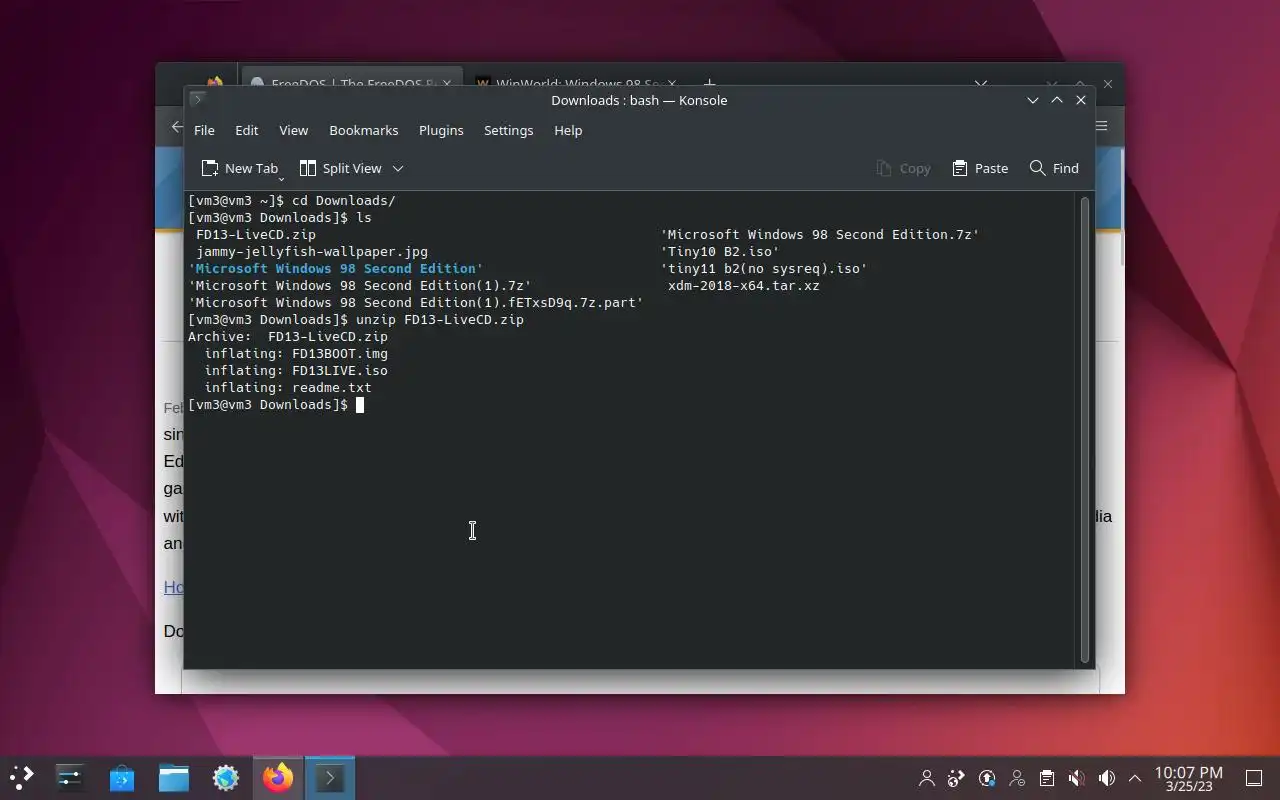Launch the second taskbar icon with slider lines
Screen dimensions: 1280x800
(x=70, y=777)
